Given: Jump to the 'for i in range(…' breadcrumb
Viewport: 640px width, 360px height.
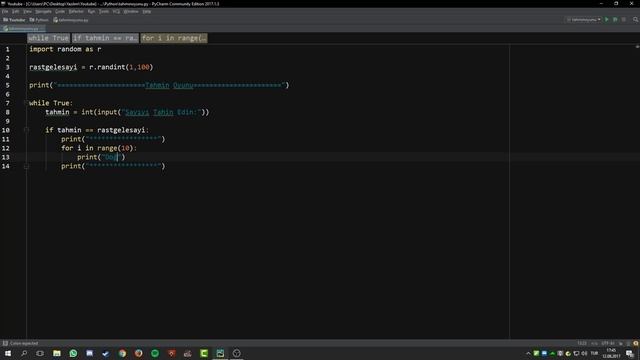Looking at the screenshot, I should coord(174,38).
